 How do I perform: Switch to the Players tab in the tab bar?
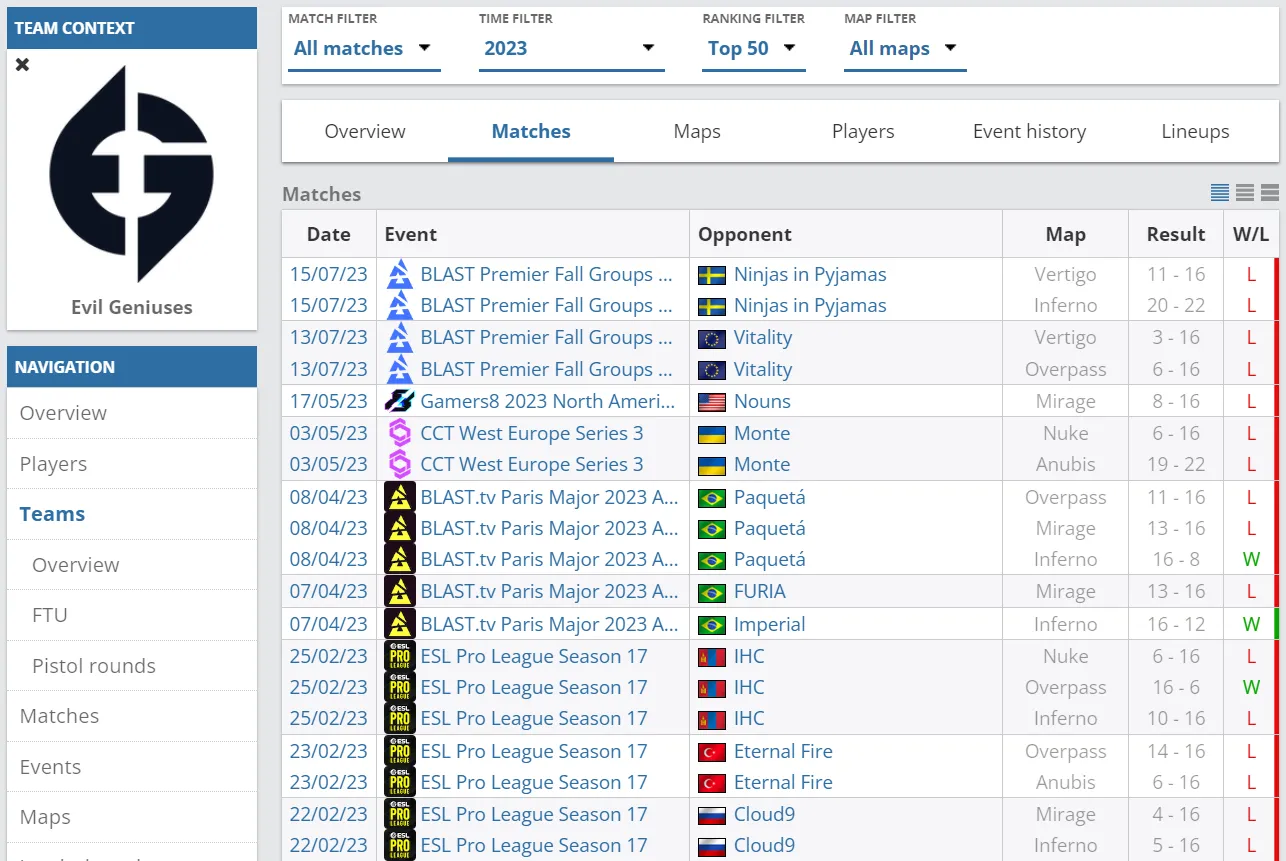pos(863,132)
